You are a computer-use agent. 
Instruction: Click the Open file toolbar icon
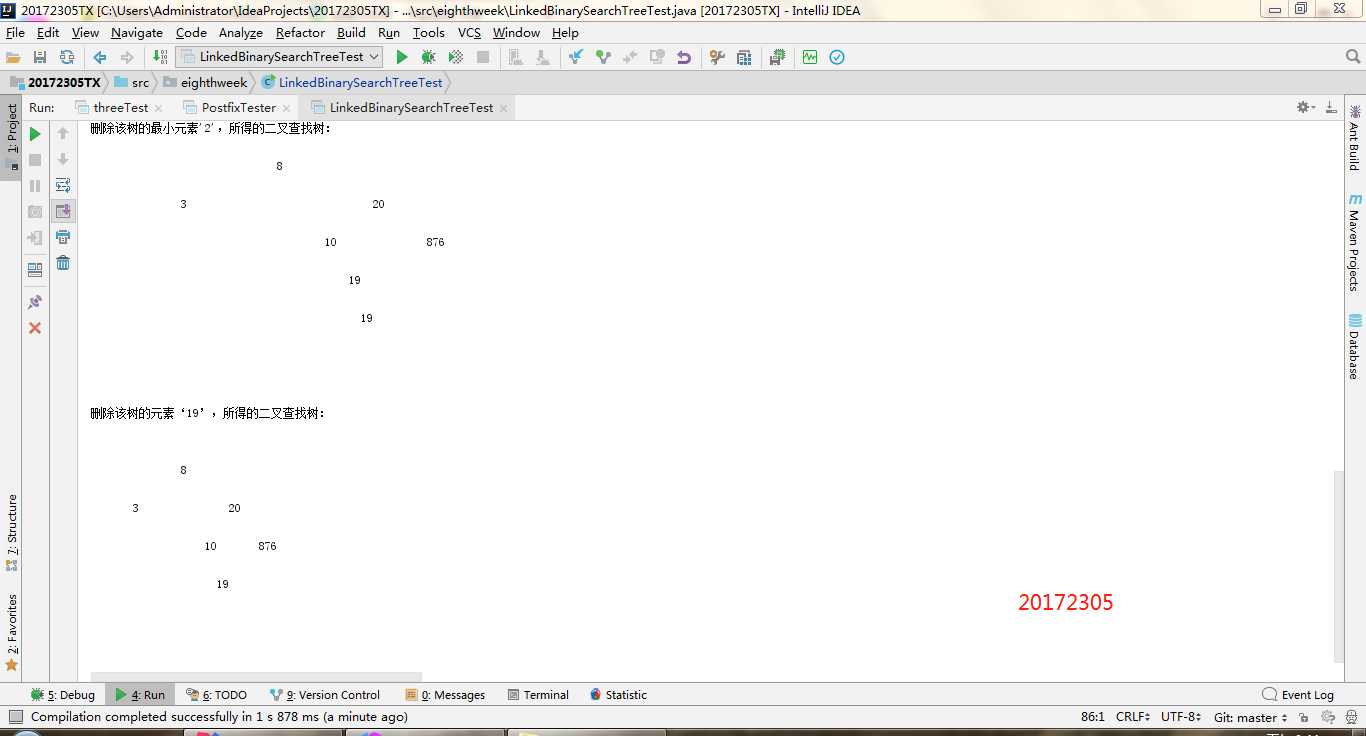point(13,57)
